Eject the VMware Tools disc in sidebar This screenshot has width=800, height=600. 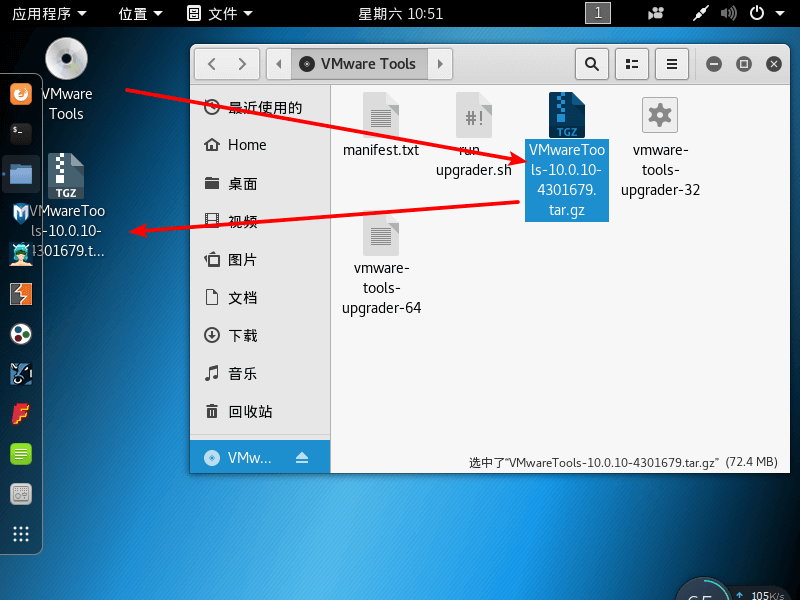click(302, 458)
